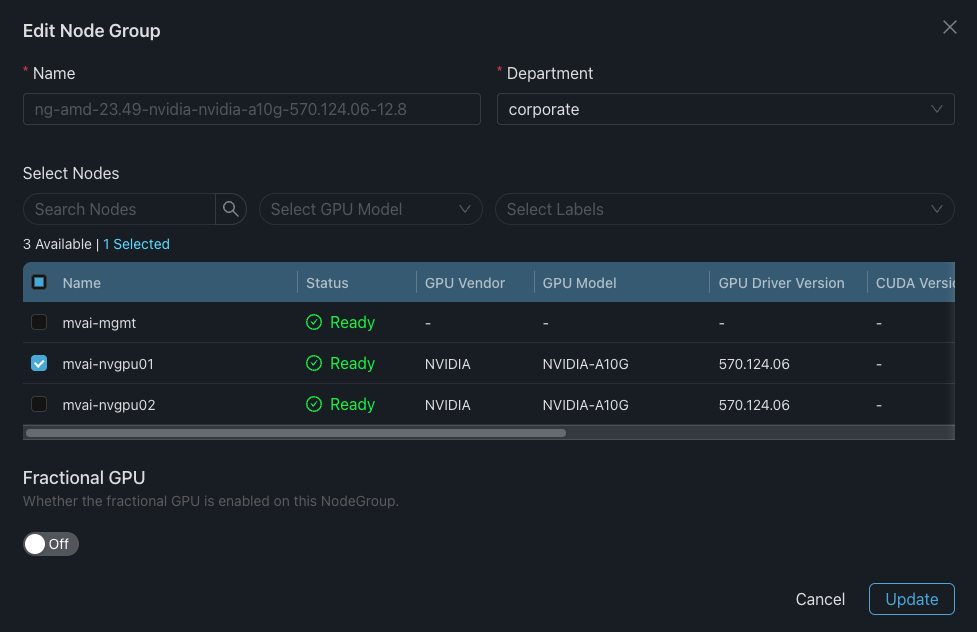Screen dimensions: 977x632
Task: Expand the Select GPU Model dropdown
Action: pos(370,209)
